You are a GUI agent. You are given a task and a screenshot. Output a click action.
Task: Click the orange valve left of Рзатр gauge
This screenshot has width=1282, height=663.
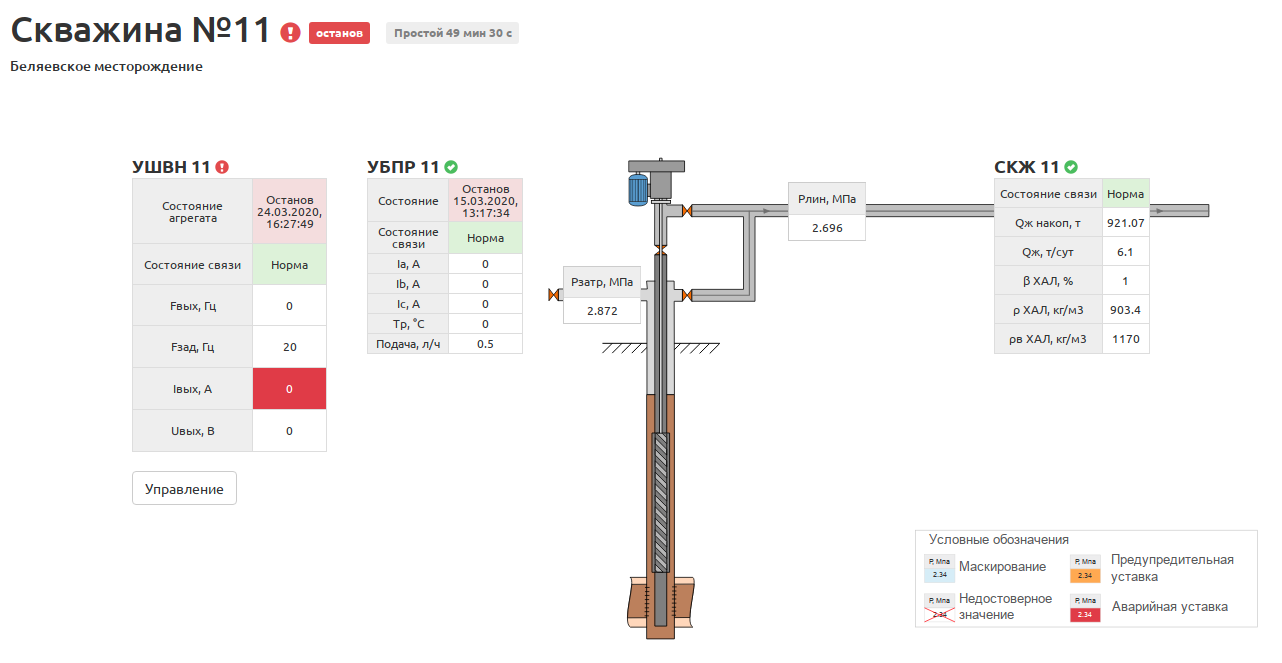[553, 295]
